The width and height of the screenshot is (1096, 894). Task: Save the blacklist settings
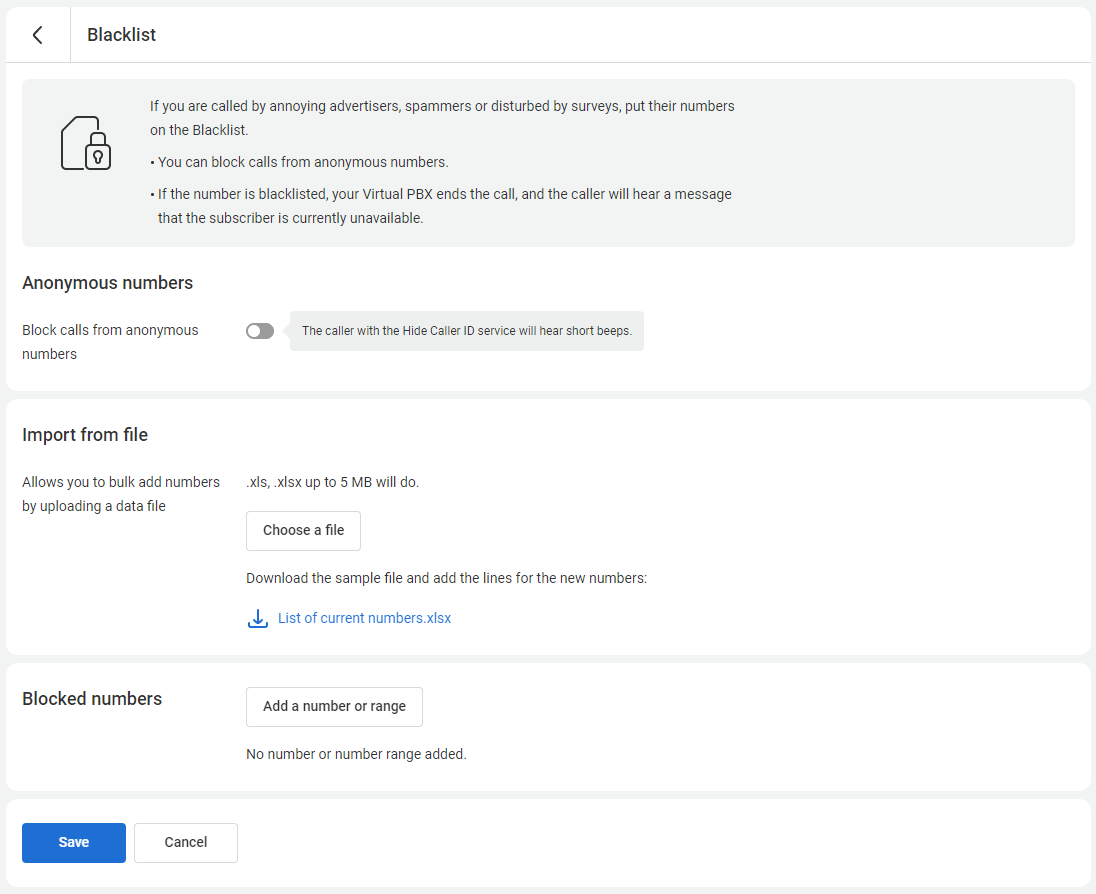74,843
